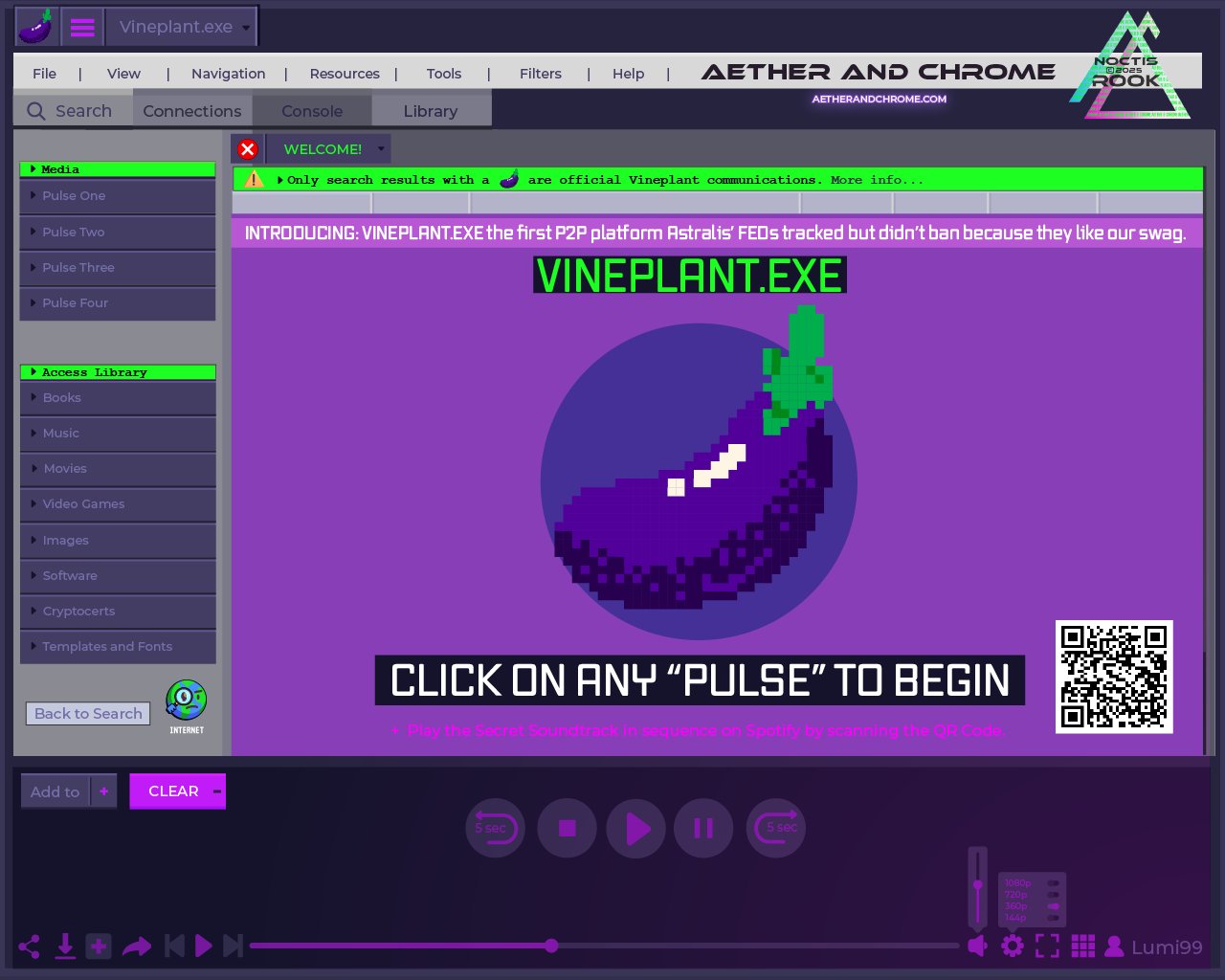
Task: Toggle 144p quality switch
Action: 1053,918
